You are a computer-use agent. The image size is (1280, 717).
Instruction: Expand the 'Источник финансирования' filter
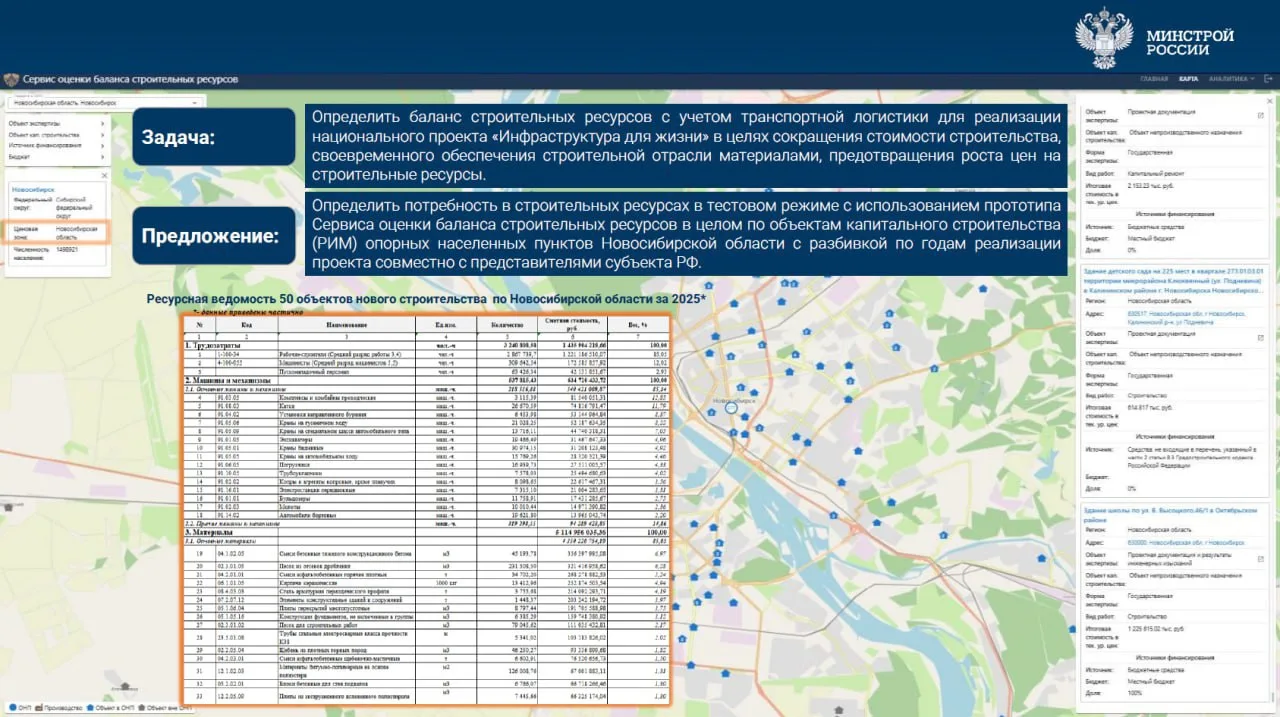point(56,145)
